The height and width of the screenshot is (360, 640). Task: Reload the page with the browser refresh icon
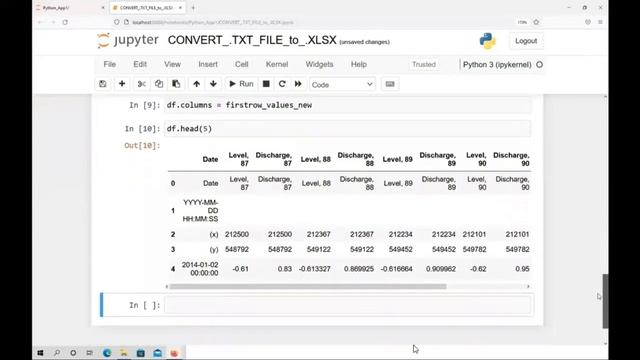tap(65, 22)
